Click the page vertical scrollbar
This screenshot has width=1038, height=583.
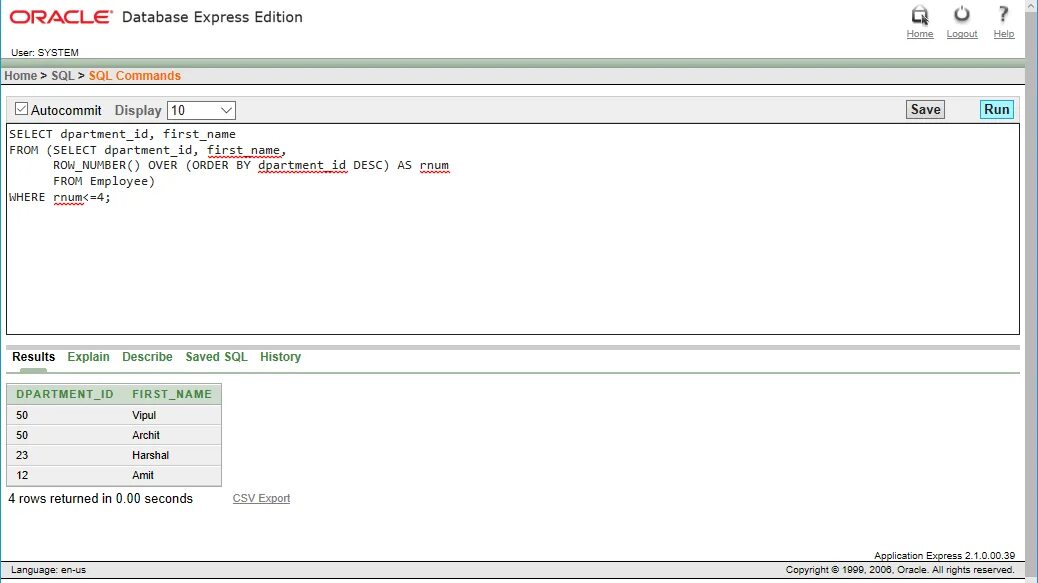pyautogui.click(x=1031, y=291)
